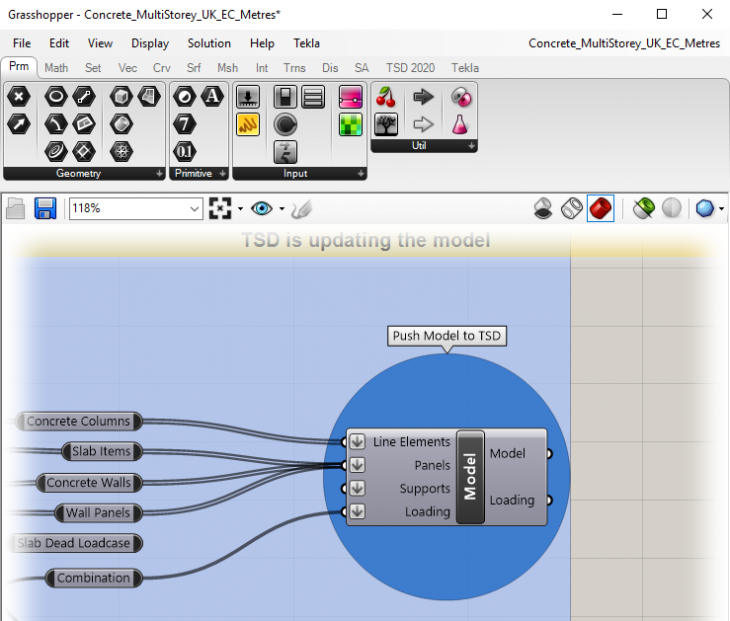Select the pink flask util icon
The image size is (730, 621).
[460, 124]
